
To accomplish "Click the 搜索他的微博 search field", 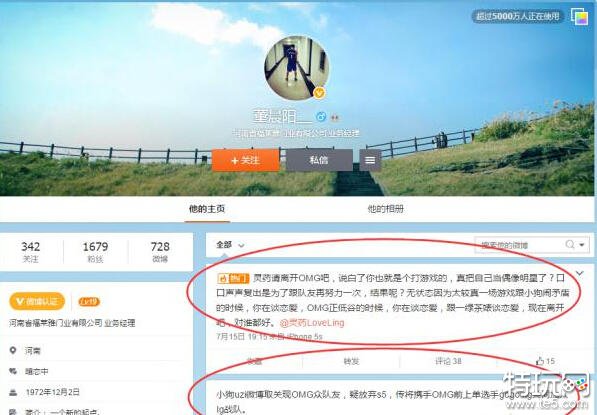I will pyautogui.click(x=519, y=245).
